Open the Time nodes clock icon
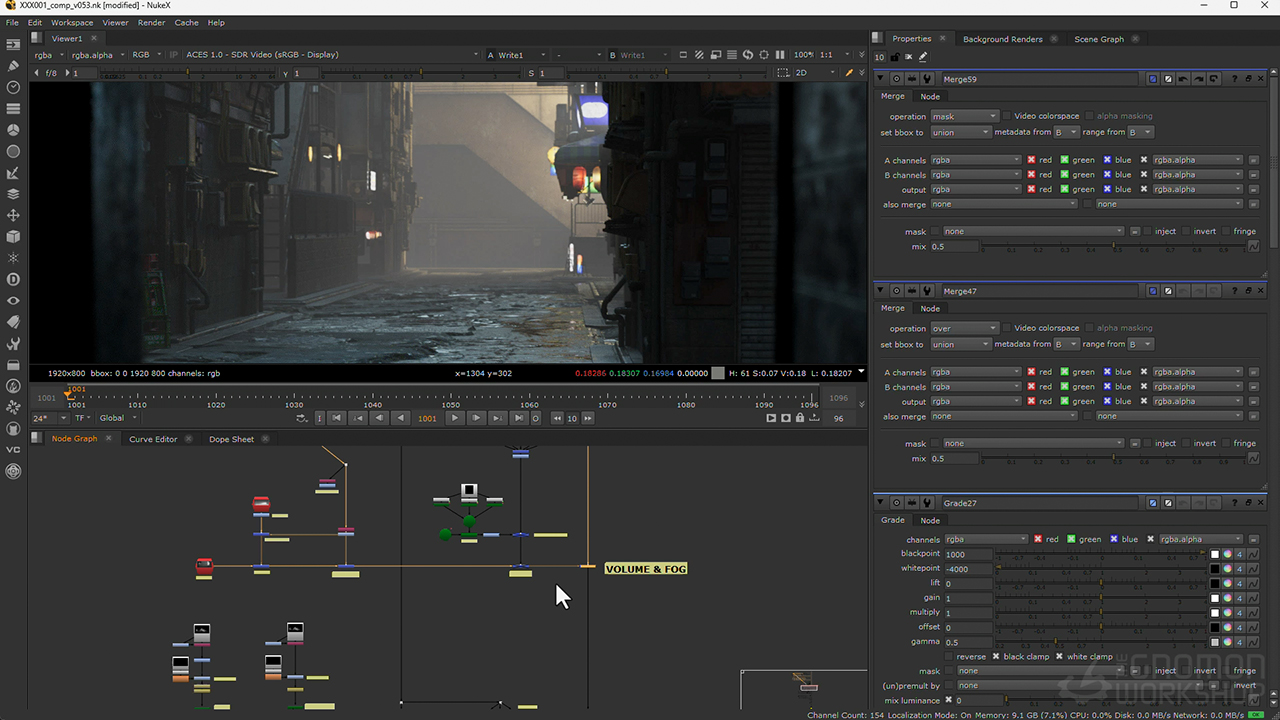Viewport: 1280px width, 720px height. (x=13, y=87)
